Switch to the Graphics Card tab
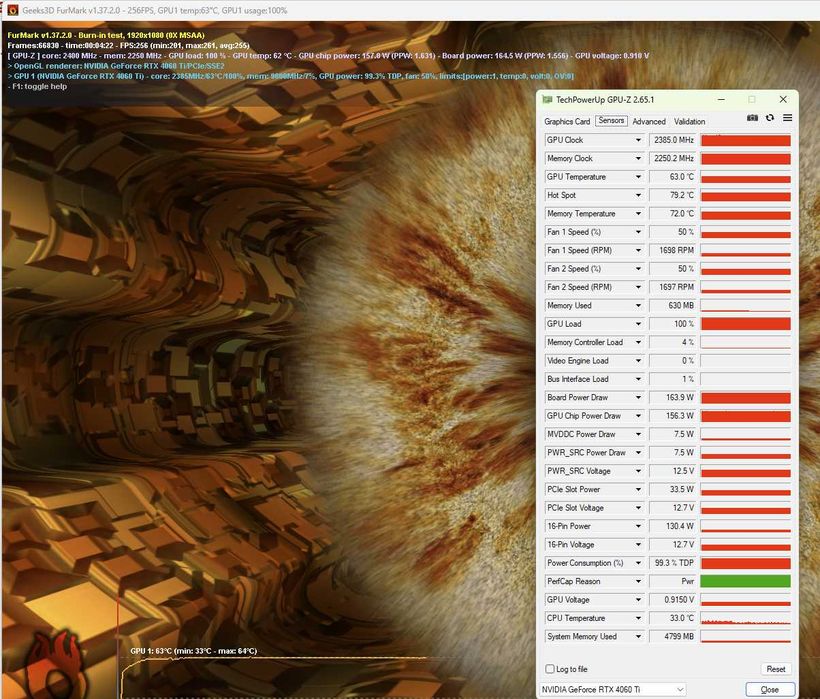 coord(567,121)
